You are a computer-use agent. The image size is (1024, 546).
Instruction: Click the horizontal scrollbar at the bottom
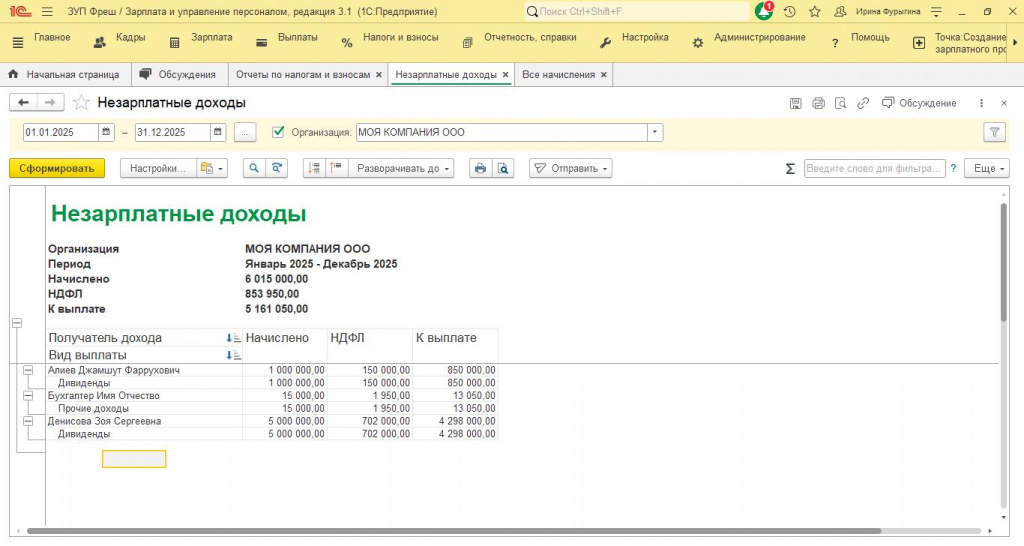(454, 531)
